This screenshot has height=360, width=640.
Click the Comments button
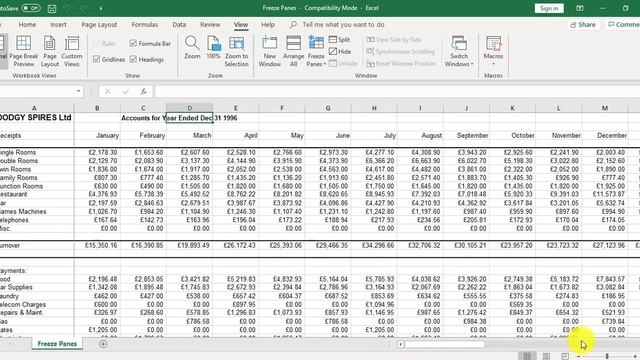point(623,25)
